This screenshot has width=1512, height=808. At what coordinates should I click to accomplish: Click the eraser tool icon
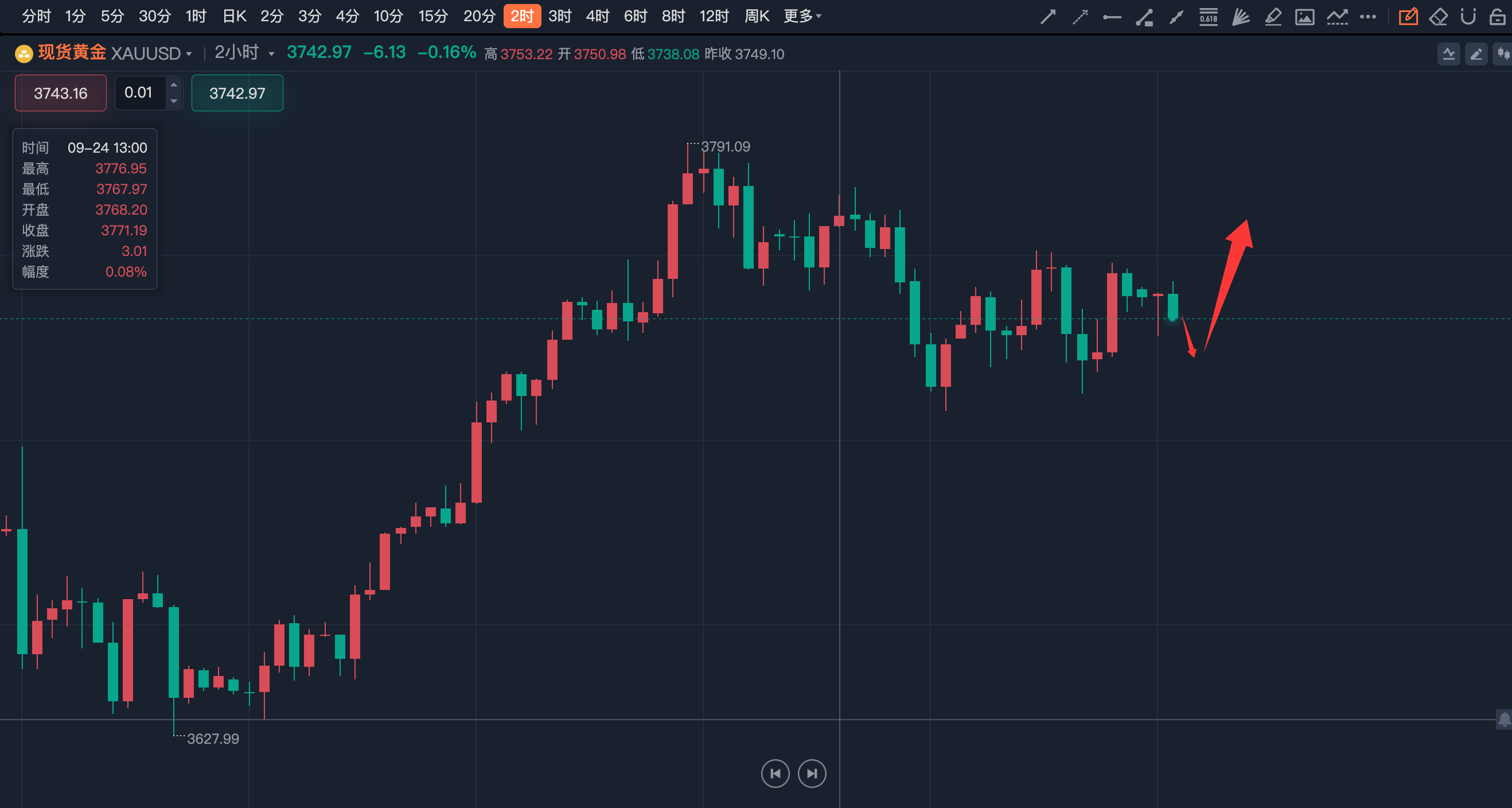pyautogui.click(x=1438, y=17)
